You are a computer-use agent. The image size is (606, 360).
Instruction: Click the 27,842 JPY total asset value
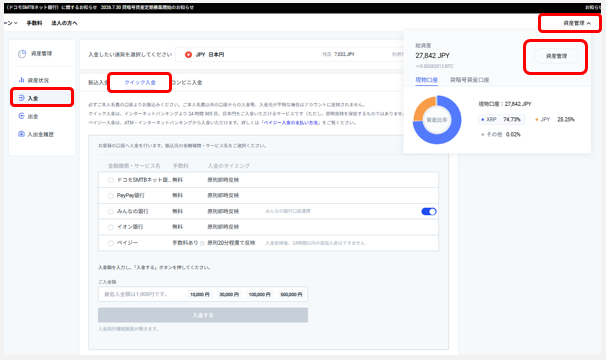click(x=432, y=56)
